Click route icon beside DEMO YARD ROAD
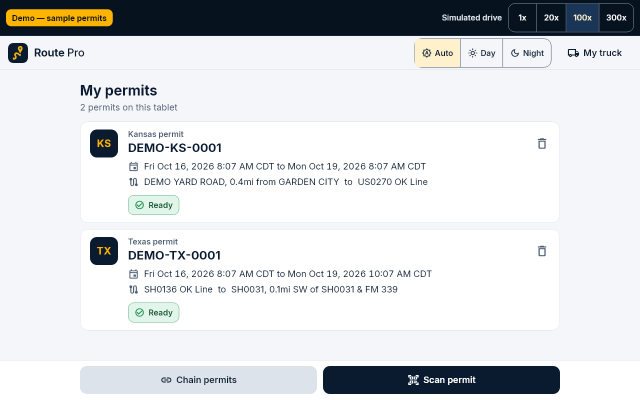Image resolution: width=640 pixels, height=400 pixels. point(133,182)
